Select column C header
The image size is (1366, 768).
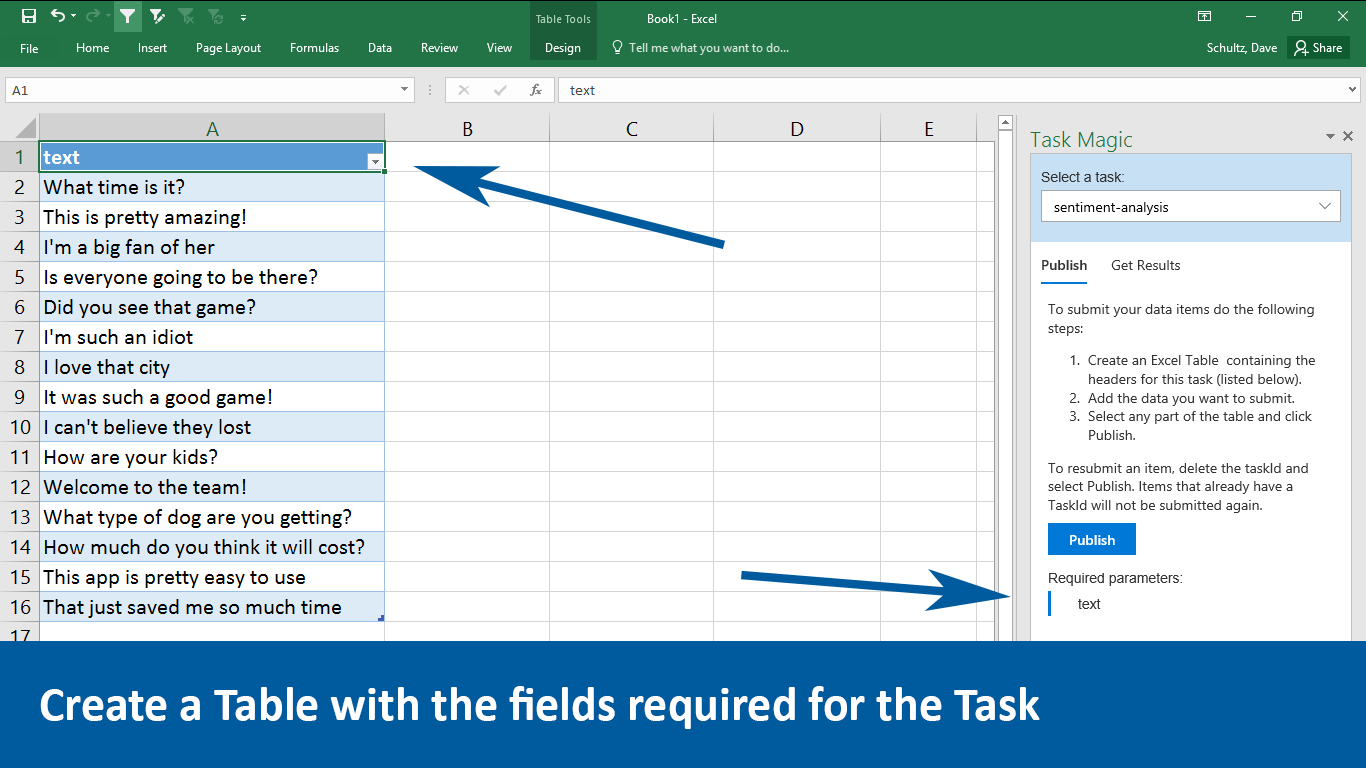(632, 129)
